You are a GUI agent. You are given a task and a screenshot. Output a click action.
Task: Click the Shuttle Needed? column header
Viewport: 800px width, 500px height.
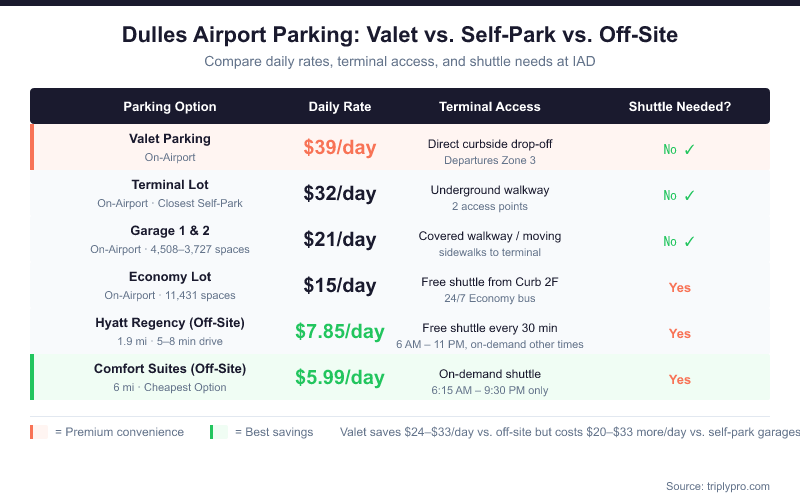[680, 107]
